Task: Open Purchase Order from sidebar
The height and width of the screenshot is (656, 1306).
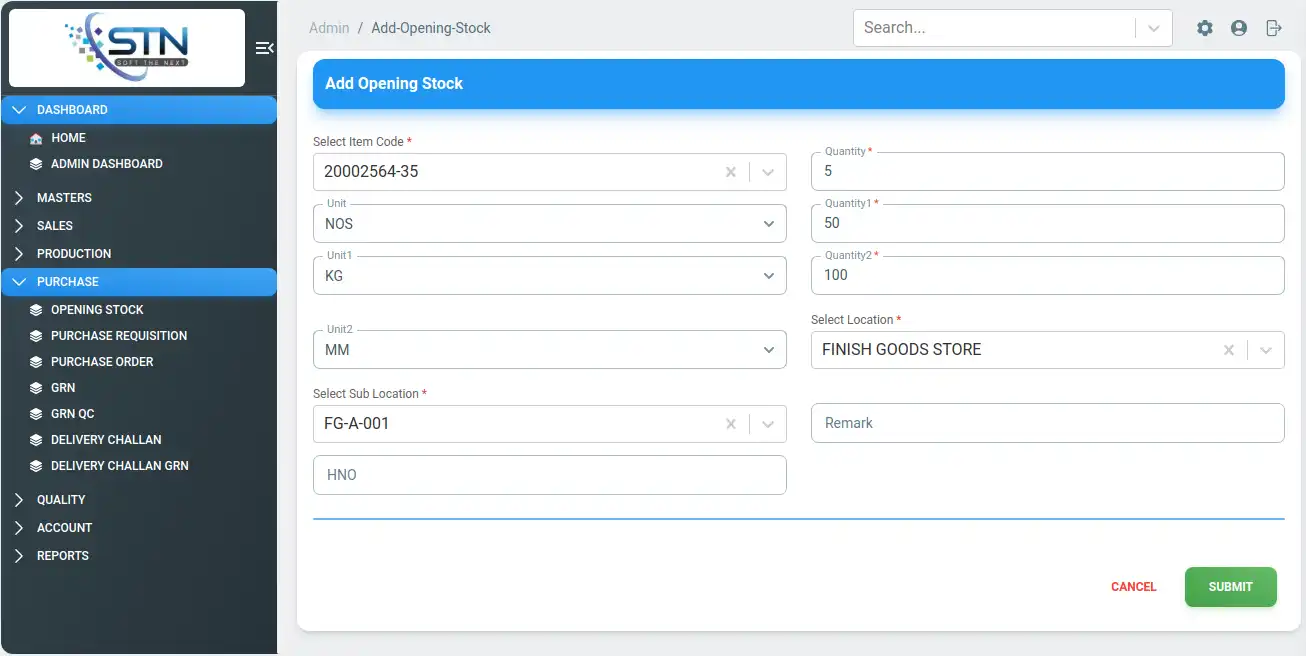Action: (x=102, y=362)
